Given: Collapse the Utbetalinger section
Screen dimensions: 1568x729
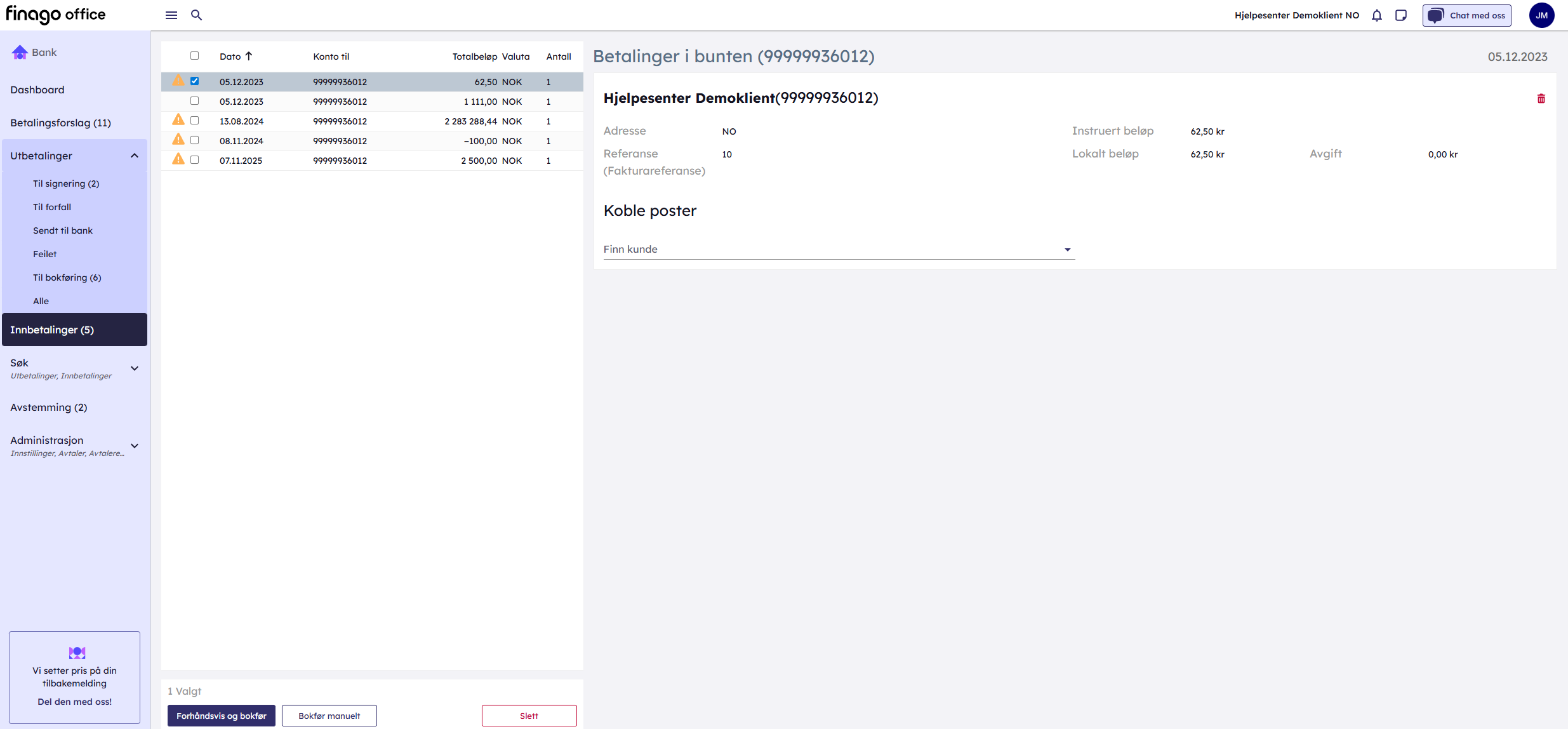Looking at the screenshot, I should 135,156.
